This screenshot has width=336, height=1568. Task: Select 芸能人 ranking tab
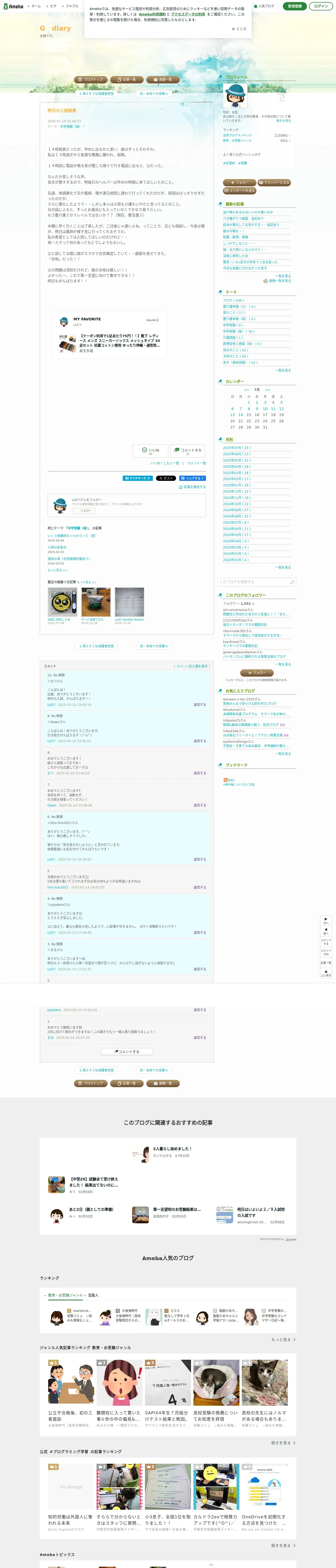[93, 1295]
